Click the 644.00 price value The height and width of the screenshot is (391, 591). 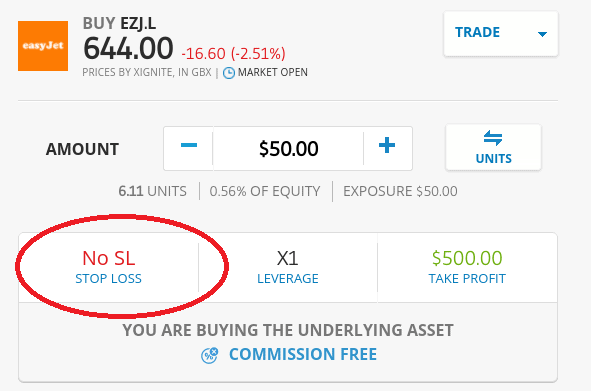tap(128, 48)
